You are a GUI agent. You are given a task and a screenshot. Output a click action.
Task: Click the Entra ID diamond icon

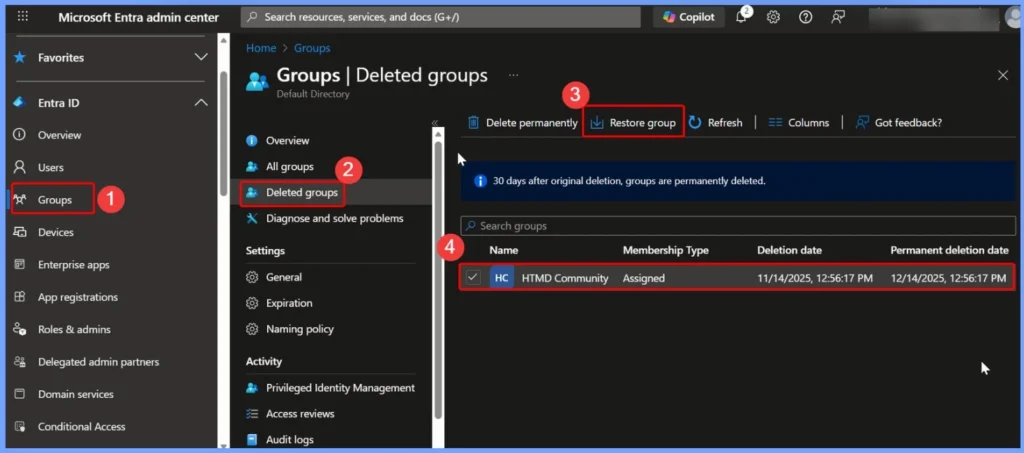coord(20,102)
